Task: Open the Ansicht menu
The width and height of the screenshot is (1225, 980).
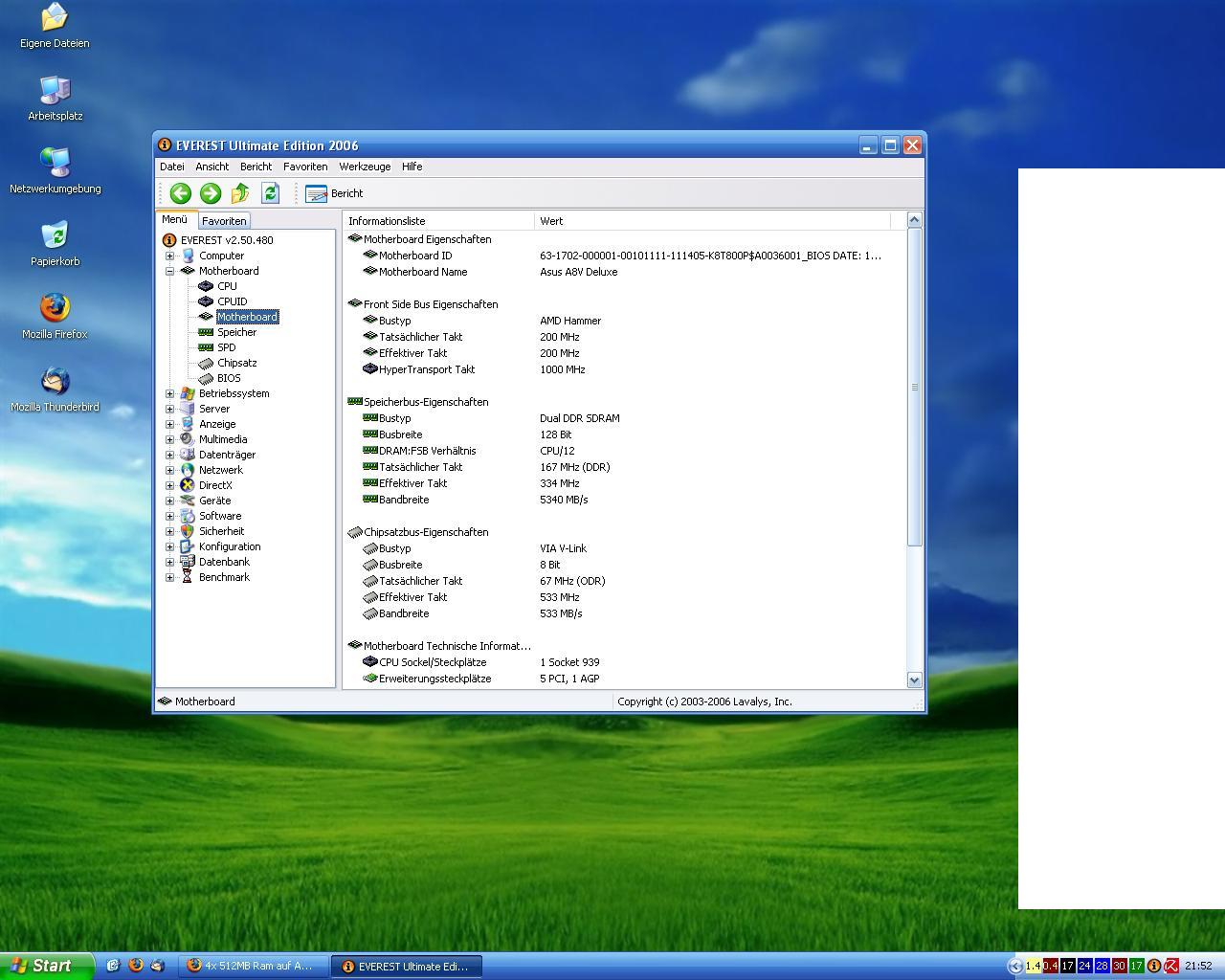Action: pos(212,167)
